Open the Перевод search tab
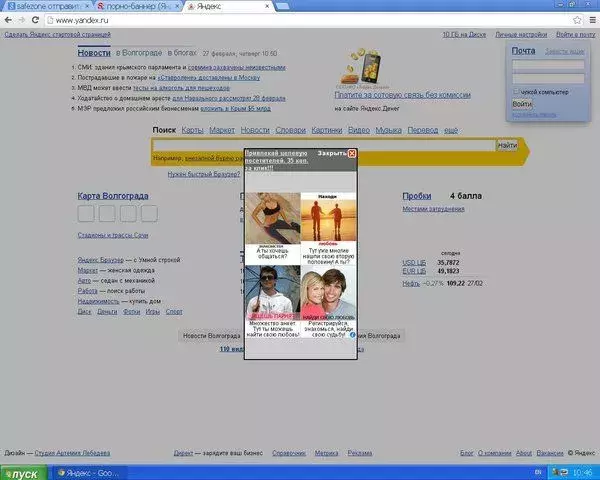 pos(422,130)
